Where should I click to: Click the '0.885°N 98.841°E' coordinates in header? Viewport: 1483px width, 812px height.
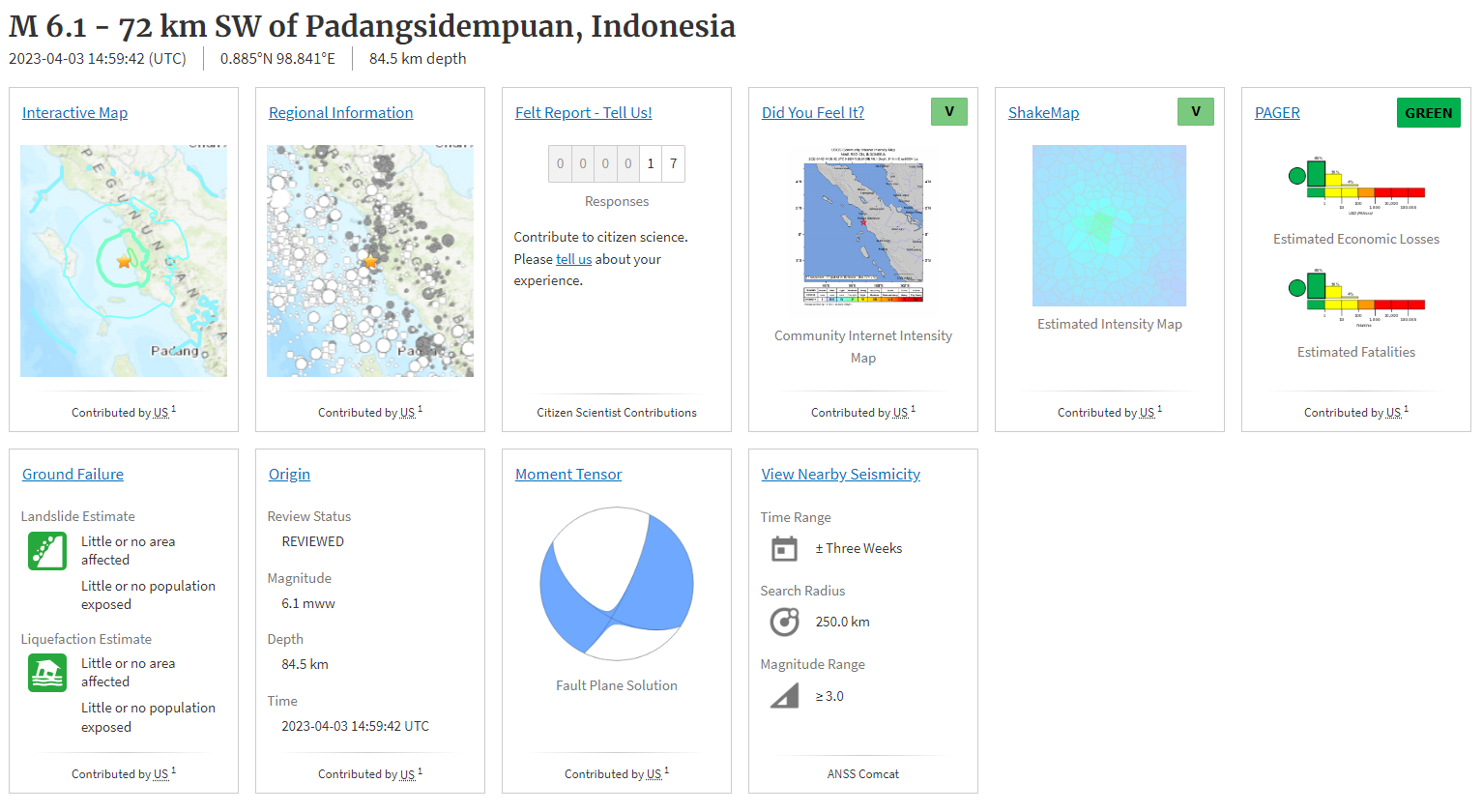(277, 59)
